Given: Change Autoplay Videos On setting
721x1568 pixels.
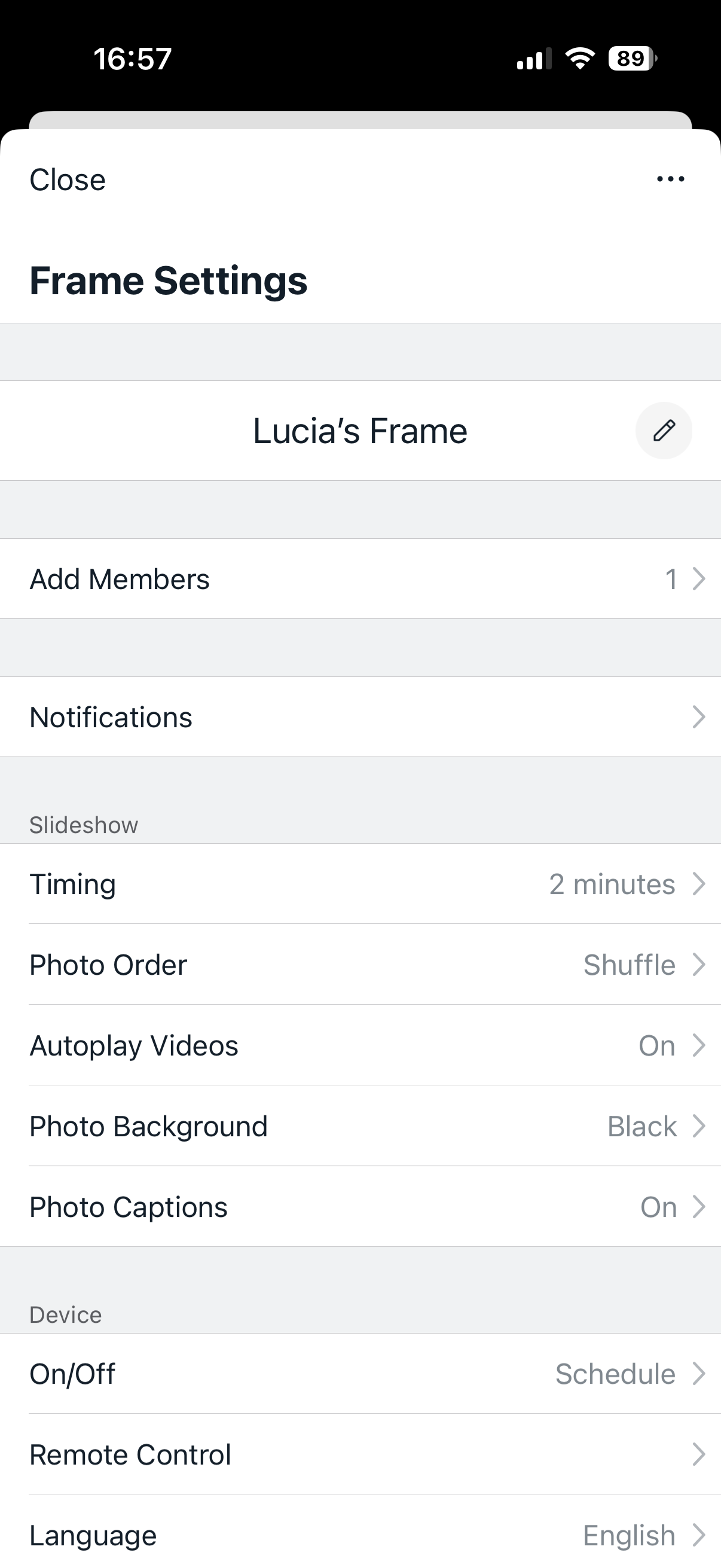Looking at the screenshot, I should (x=657, y=1046).
